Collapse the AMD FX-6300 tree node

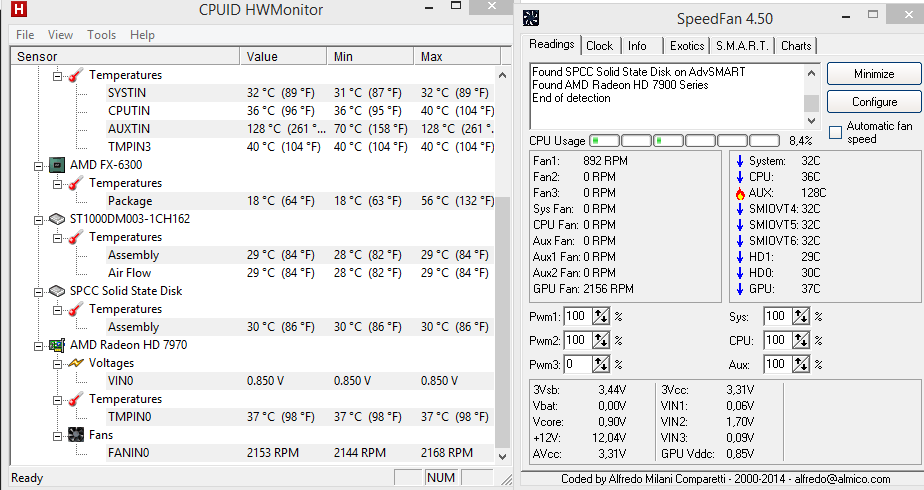point(38,166)
